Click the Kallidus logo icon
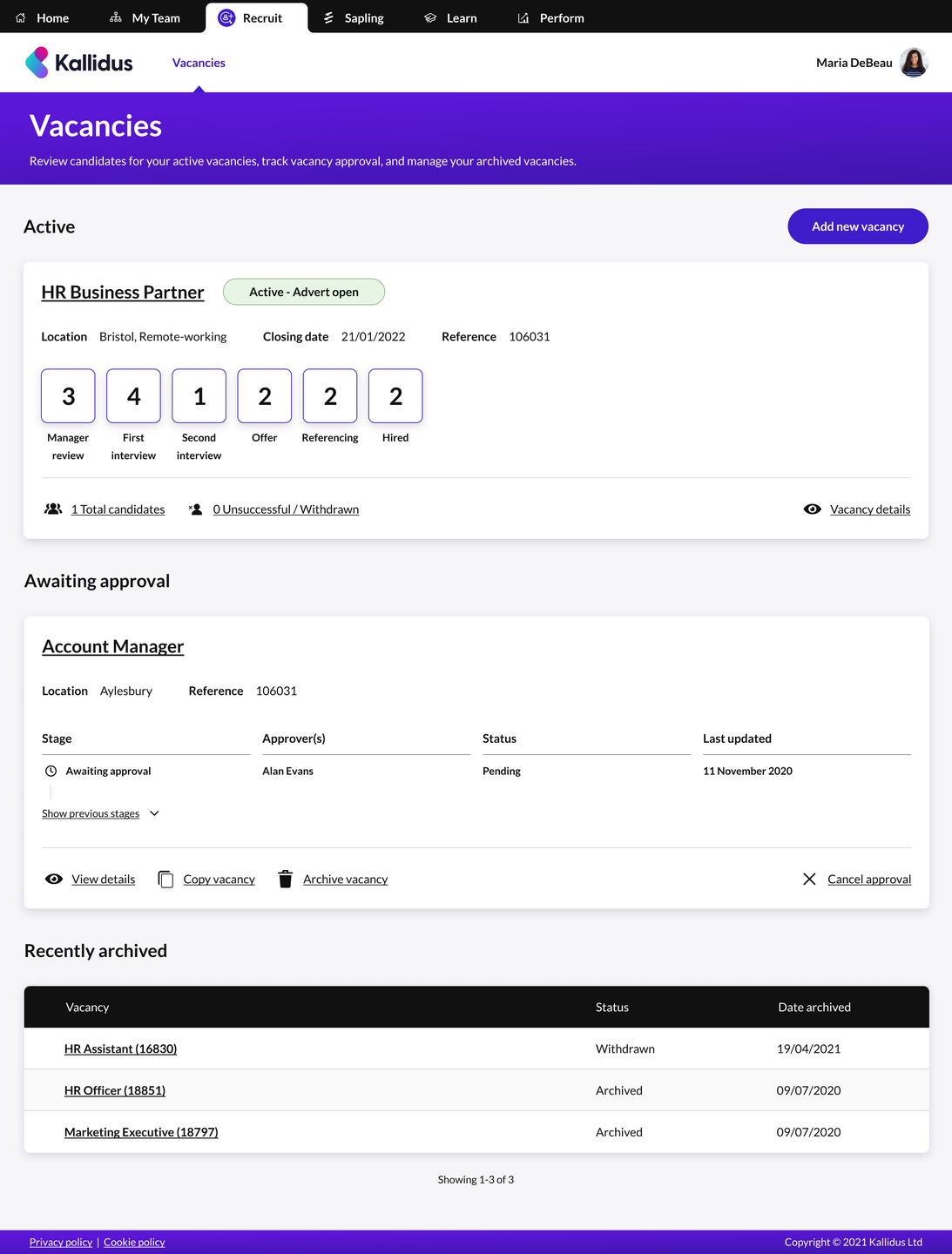Image resolution: width=952 pixels, height=1254 pixels. coord(37,63)
